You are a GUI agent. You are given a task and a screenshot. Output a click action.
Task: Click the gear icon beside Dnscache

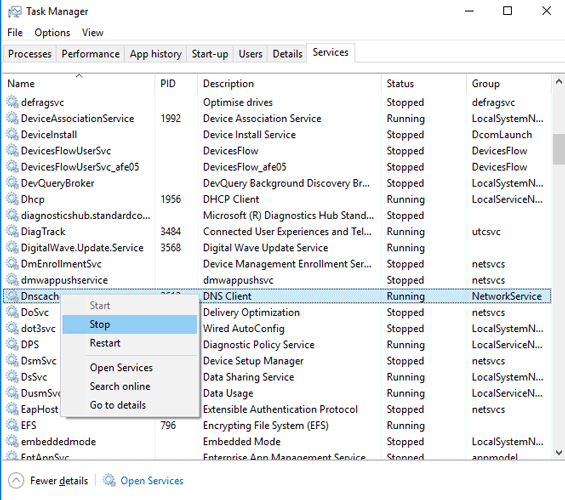[12, 296]
